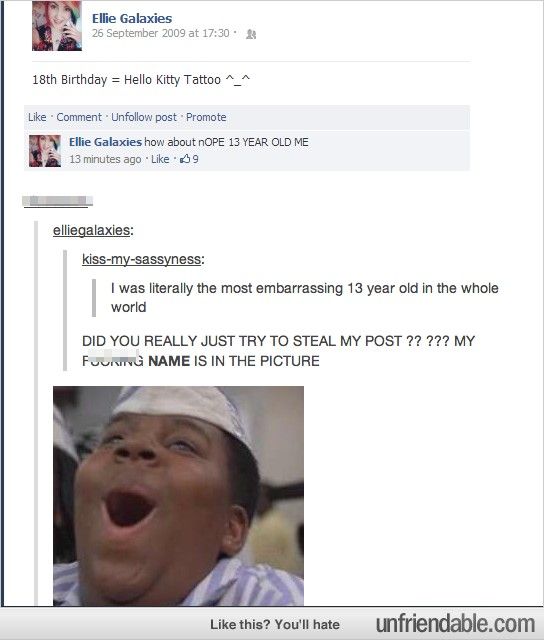This screenshot has height=640, width=544.
Task: Click Ellie Galaxies name in the comment
Action: pyautogui.click(x=105, y=142)
